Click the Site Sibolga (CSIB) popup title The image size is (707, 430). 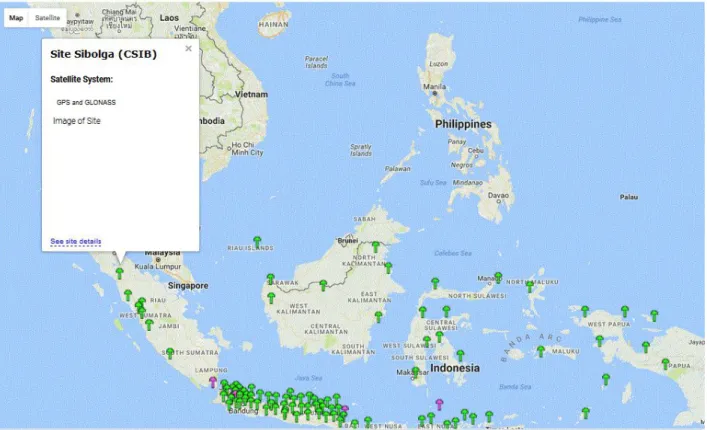coord(104,55)
